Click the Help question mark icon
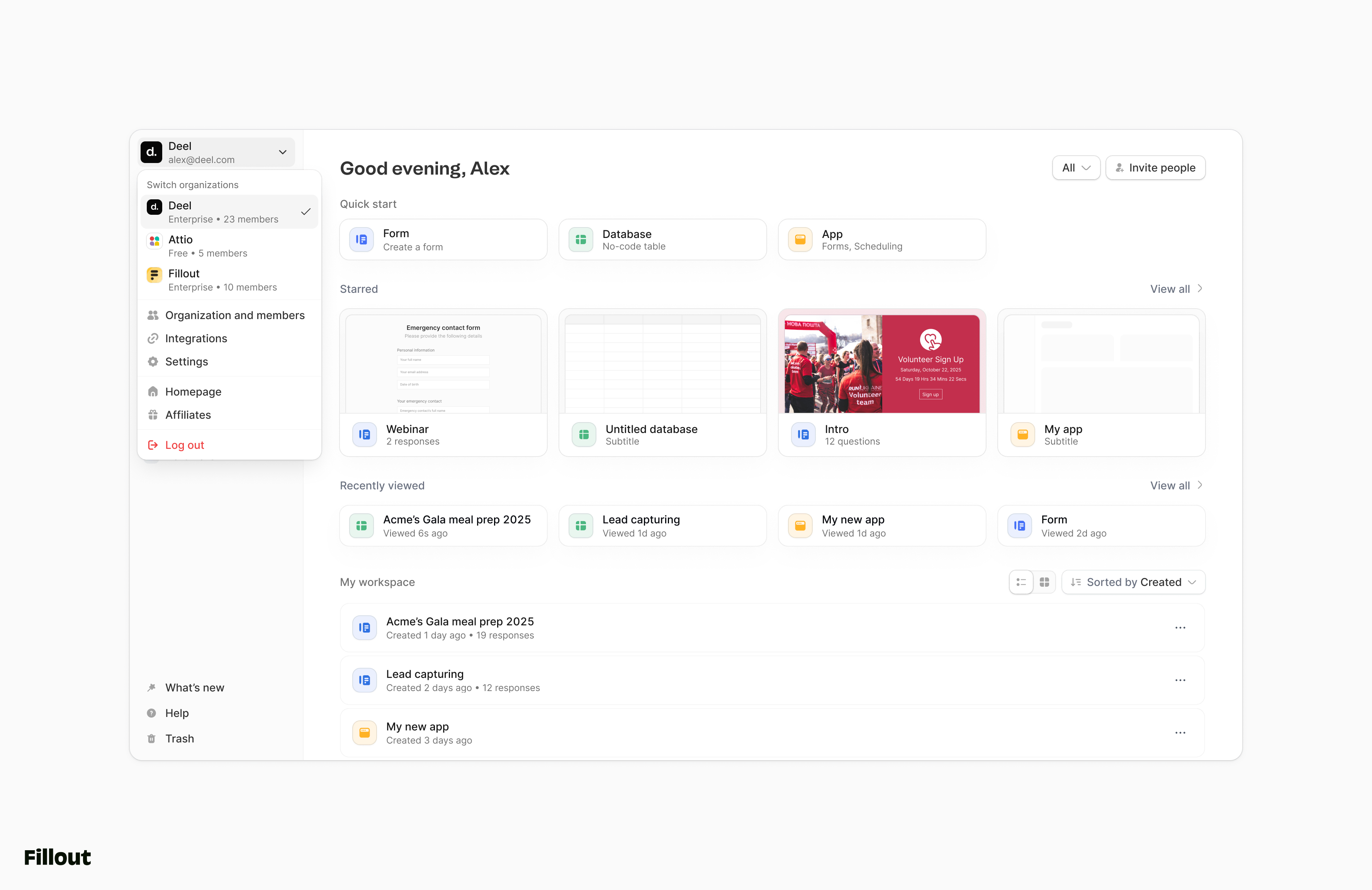This screenshot has height=890, width=1372. [x=152, y=713]
